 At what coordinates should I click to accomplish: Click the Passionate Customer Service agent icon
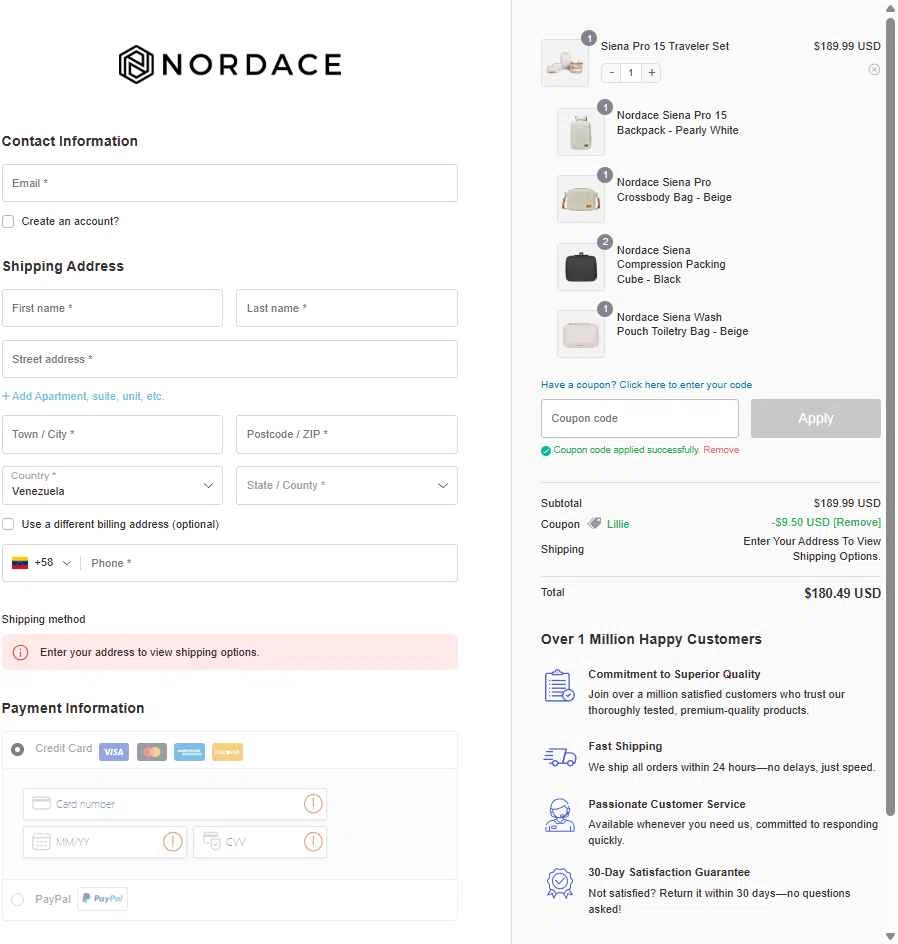560,815
